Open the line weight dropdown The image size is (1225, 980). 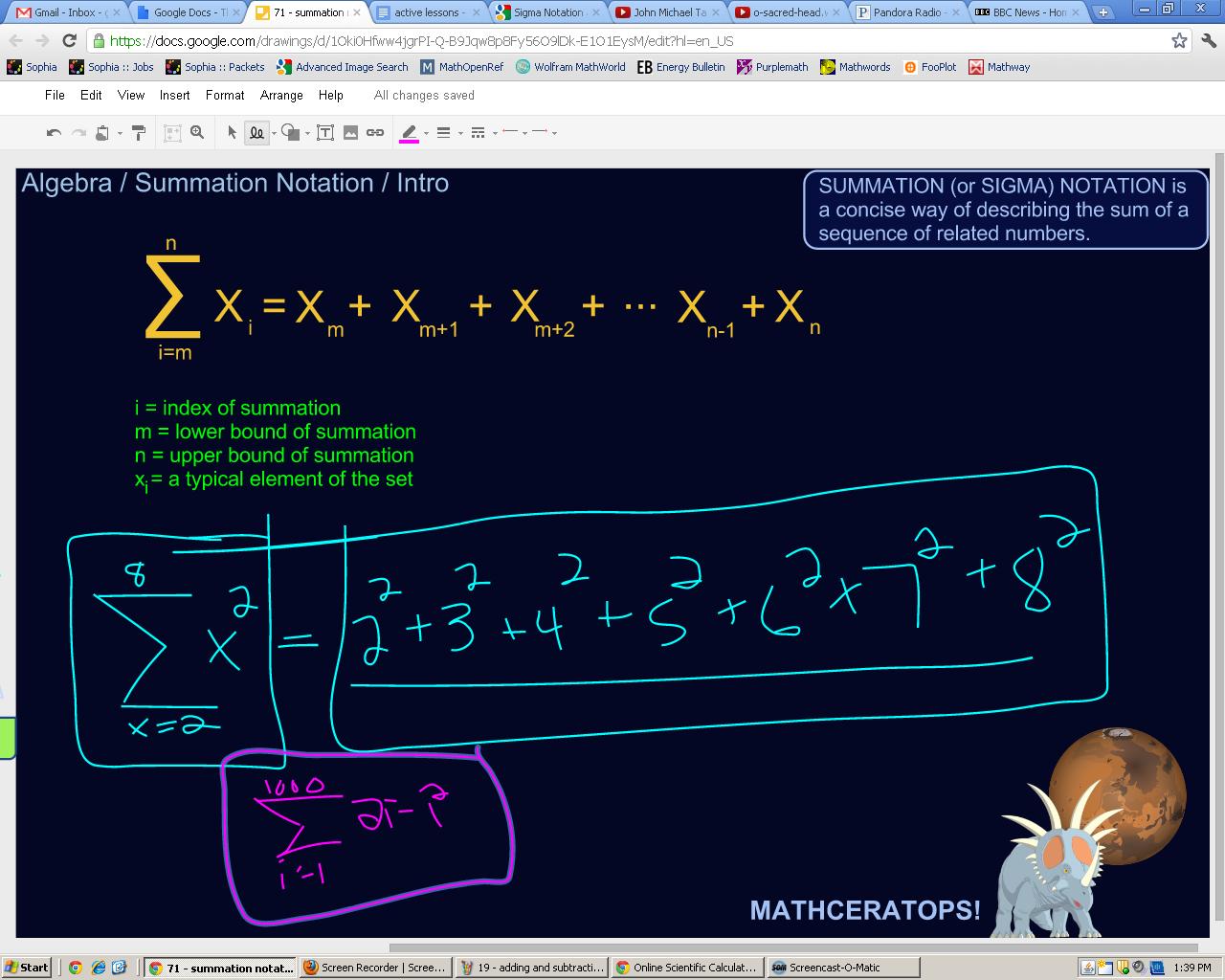point(458,132)
